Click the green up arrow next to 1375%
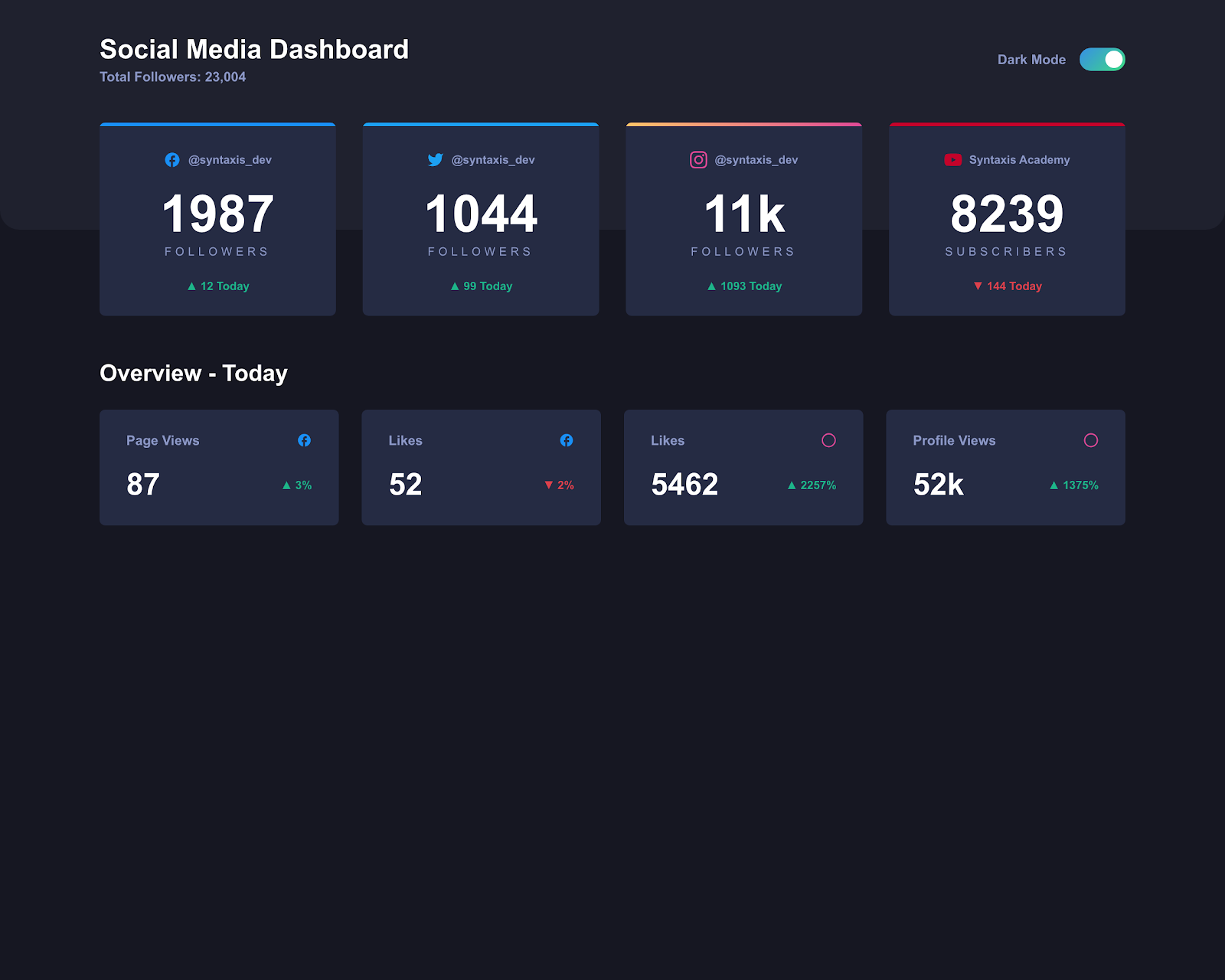 (x=1053, y=485)
